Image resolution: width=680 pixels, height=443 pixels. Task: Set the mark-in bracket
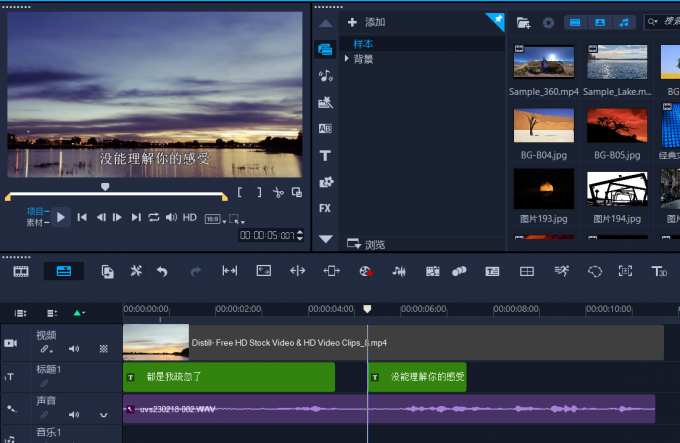(x=239, y=192)
